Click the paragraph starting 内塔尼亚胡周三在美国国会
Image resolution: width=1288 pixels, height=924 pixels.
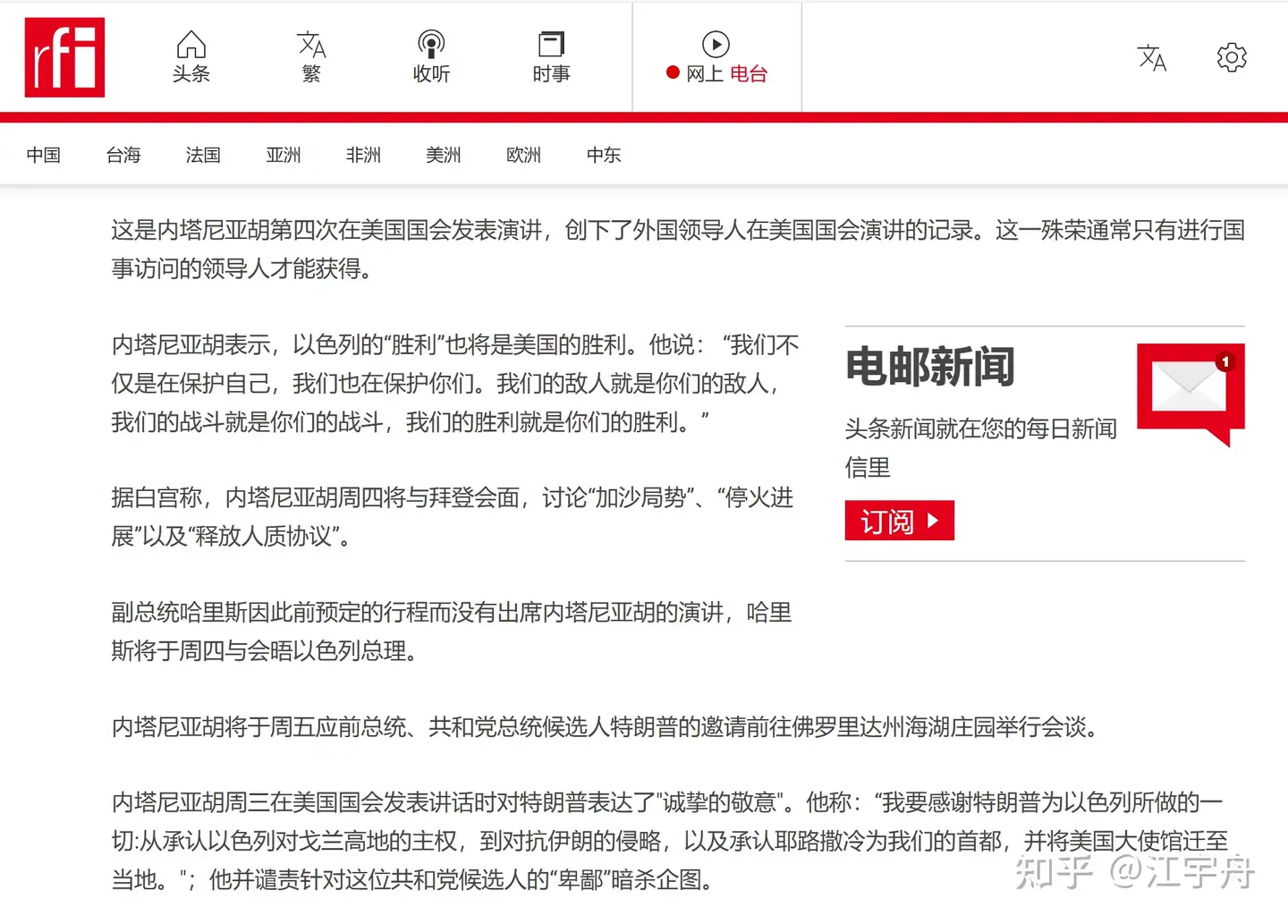click(x=670, y=841)
